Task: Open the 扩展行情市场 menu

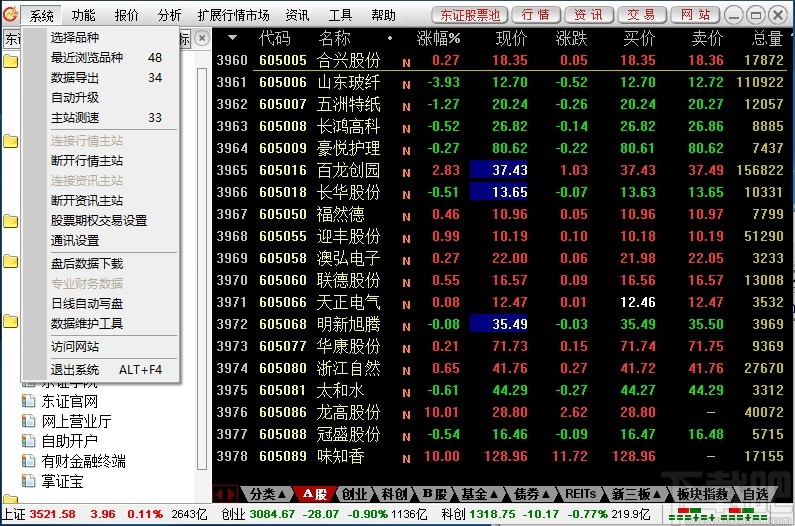Action: coord(233,16)
